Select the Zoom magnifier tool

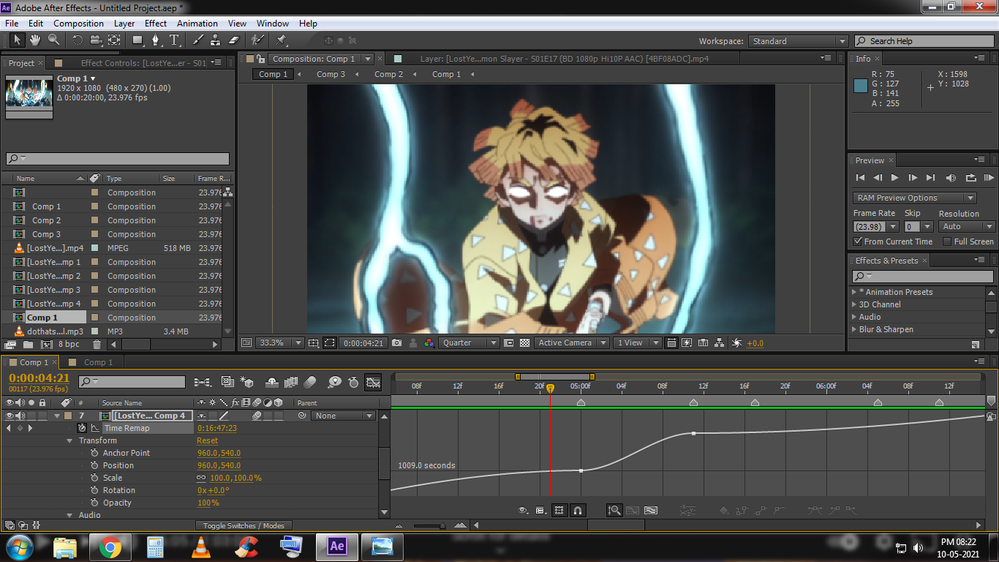coord(54,40)
